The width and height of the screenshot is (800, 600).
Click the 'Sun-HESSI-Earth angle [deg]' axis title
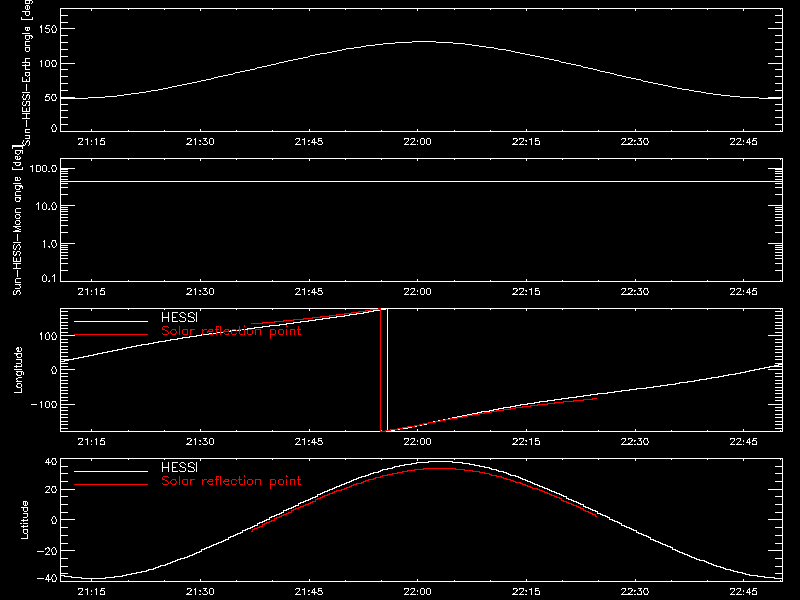pos(27,72)
